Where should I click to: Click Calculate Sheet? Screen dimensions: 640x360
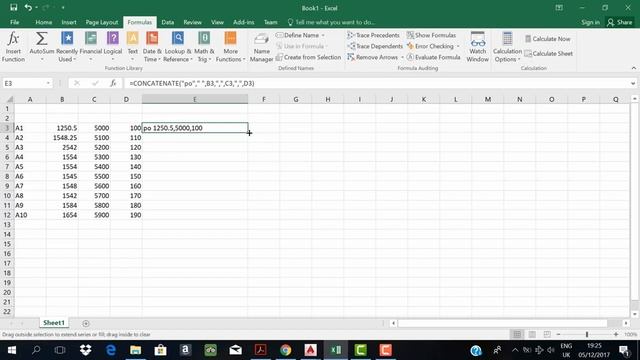(549, 54)
